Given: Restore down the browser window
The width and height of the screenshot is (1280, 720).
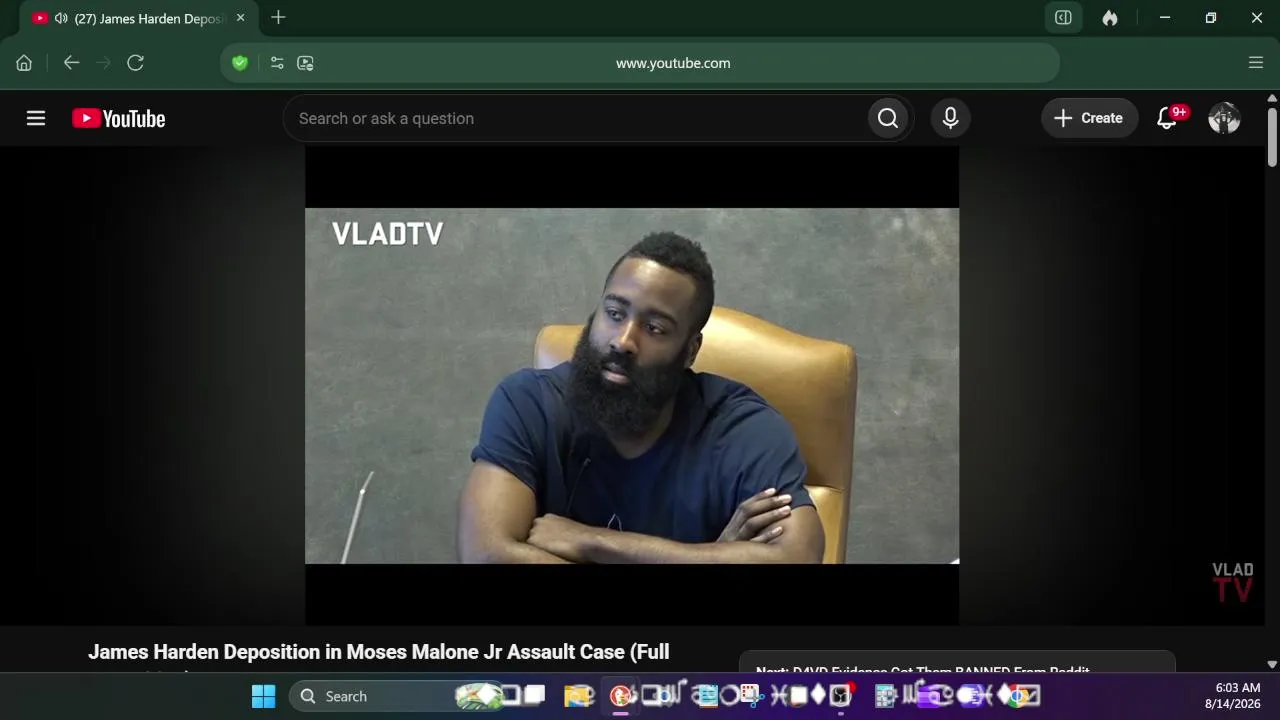Looking at the screenshot, I should (1211, 18).
